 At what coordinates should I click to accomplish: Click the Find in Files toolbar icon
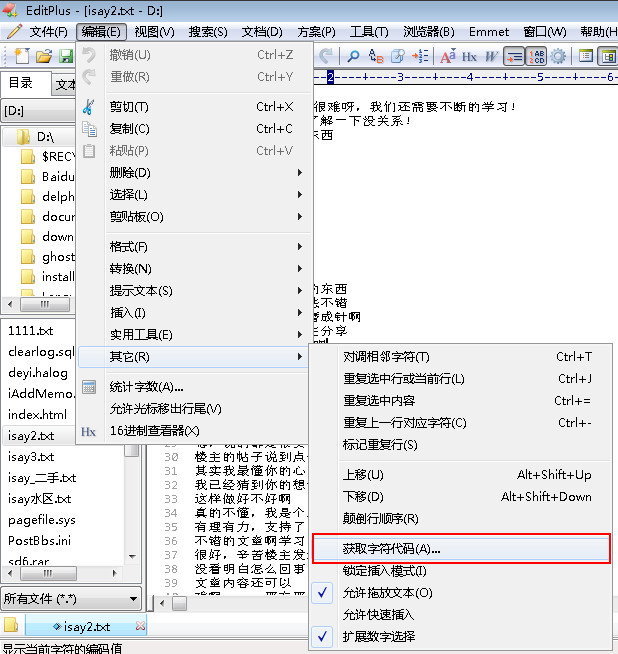pos(398,56)
